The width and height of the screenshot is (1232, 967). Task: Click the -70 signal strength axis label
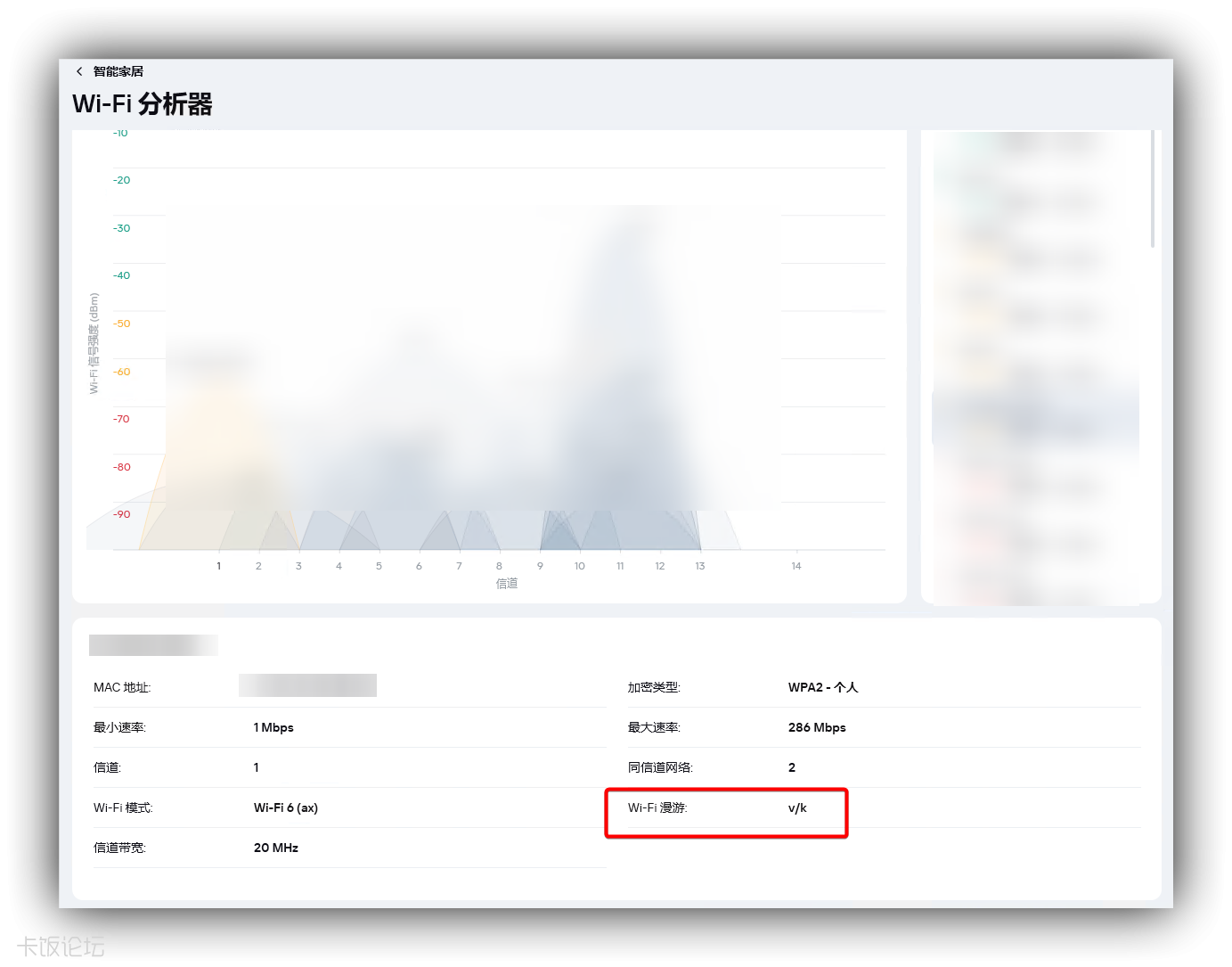121,419
